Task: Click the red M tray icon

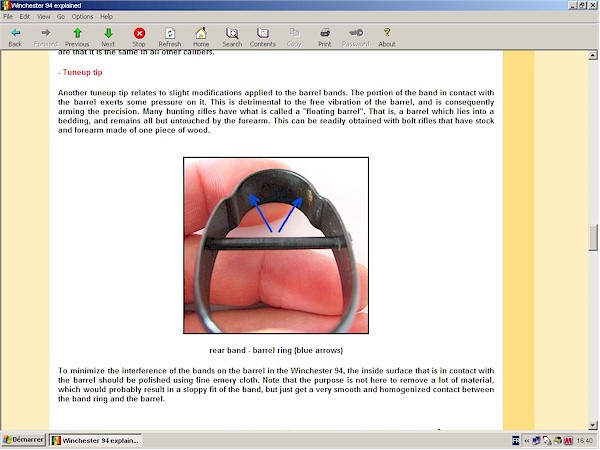Action: pos(568,441)
